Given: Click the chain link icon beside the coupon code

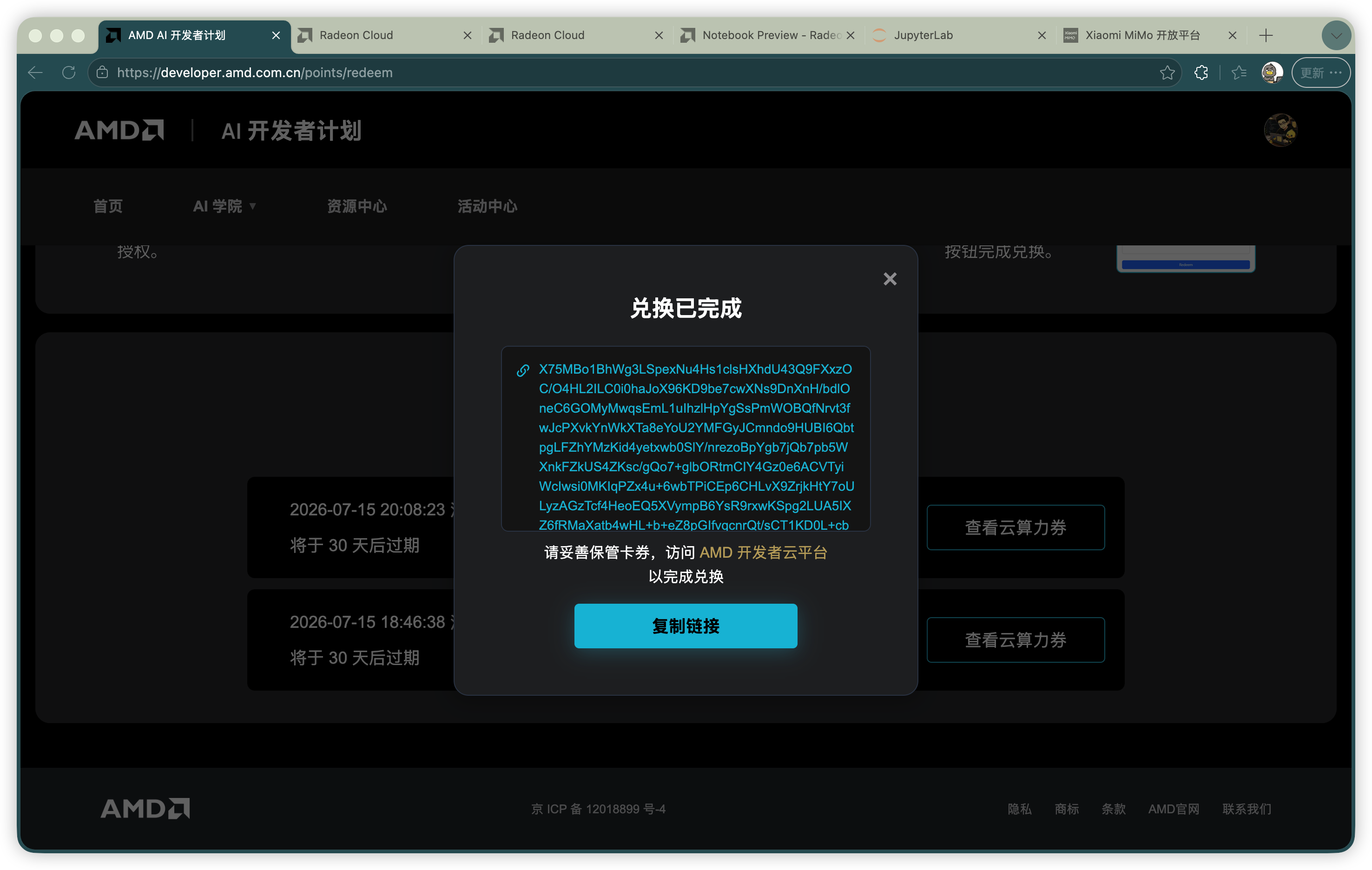Looking at the screenshot, I should tap(522, 370).
